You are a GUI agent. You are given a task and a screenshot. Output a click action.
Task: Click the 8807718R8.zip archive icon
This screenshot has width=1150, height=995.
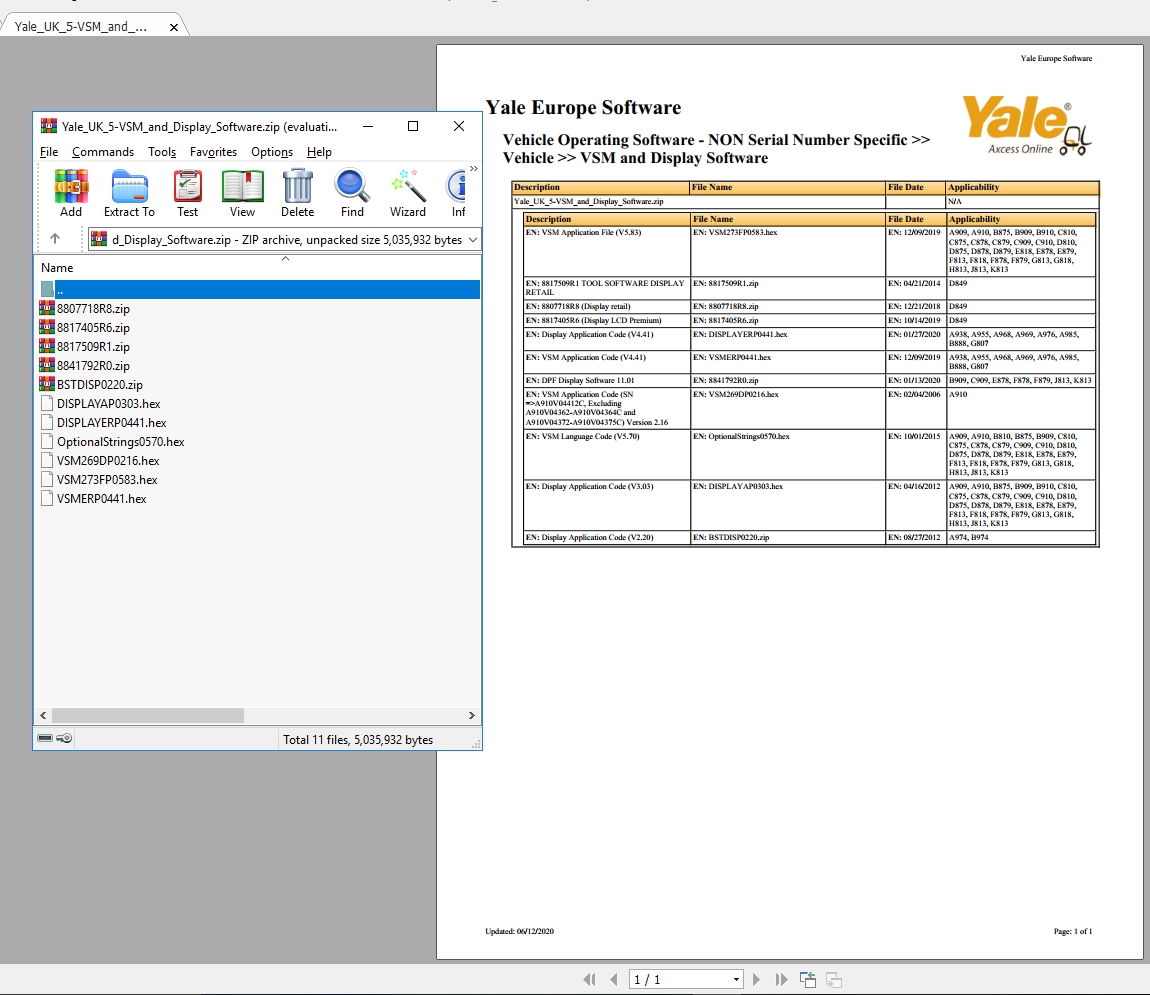(x=47, y=308)
